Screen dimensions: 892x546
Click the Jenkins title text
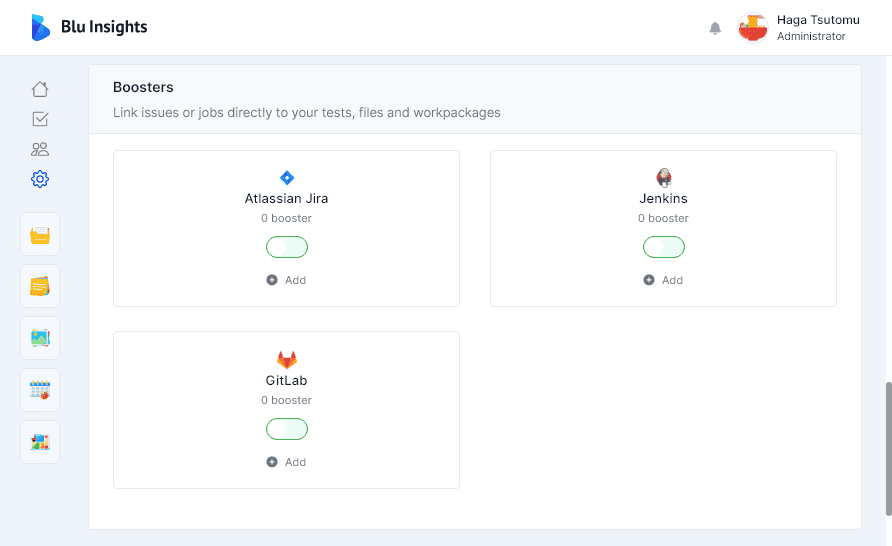(663, 198)
